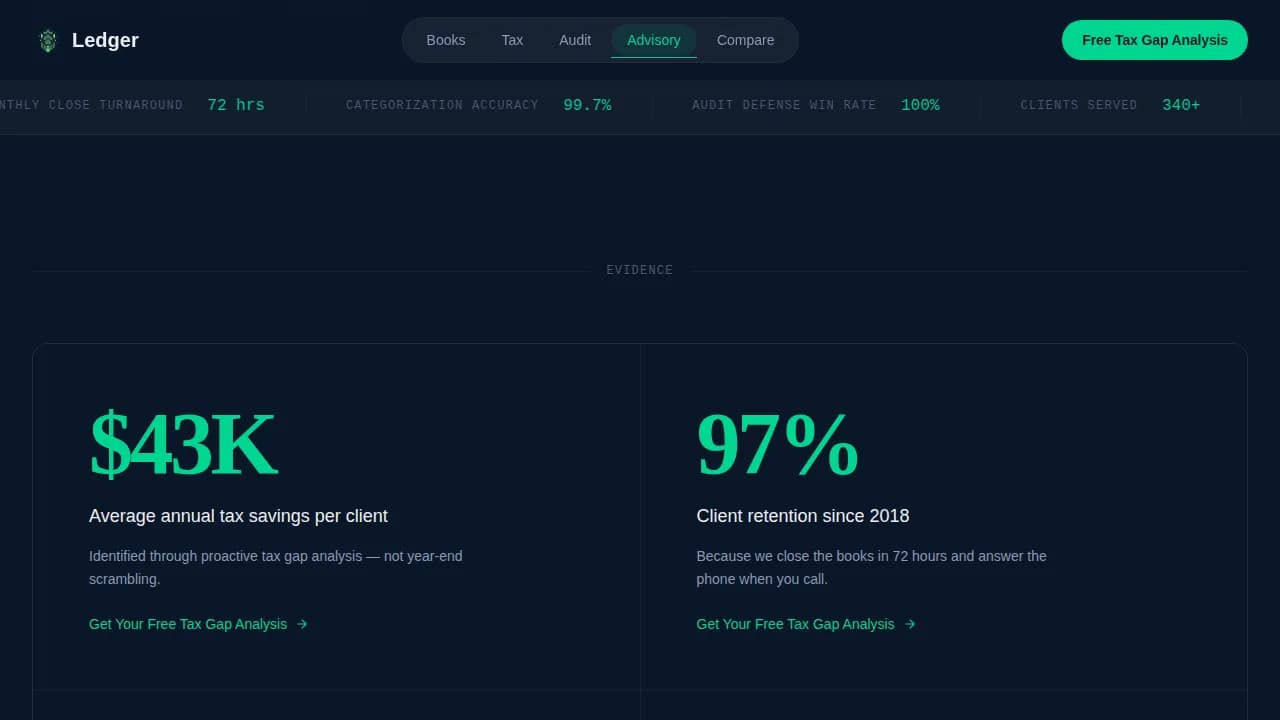This screenshot has height=720, width=1280.
Task: Click the arrow icon under tax savings
Action: (x=302, y=624)
